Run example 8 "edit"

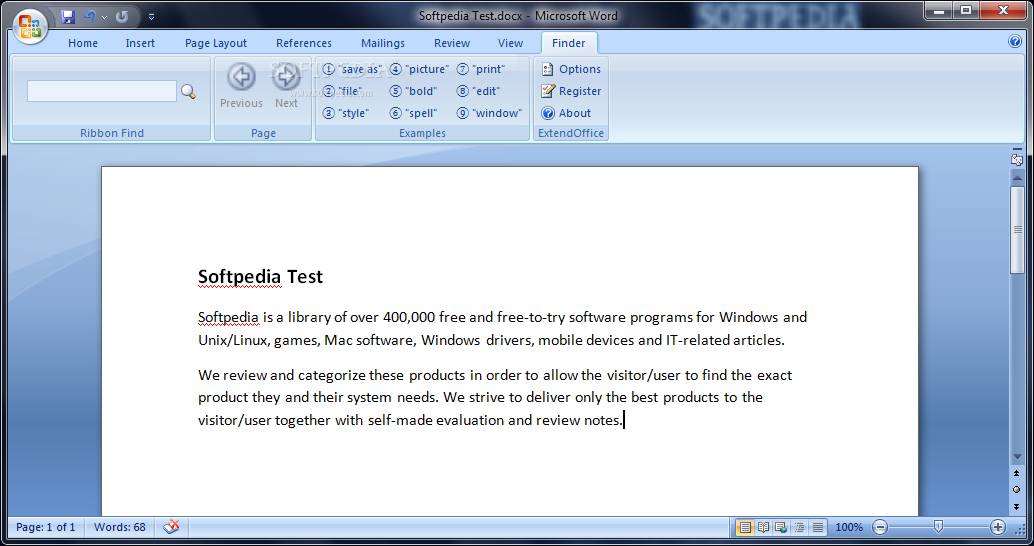(479, 91)
